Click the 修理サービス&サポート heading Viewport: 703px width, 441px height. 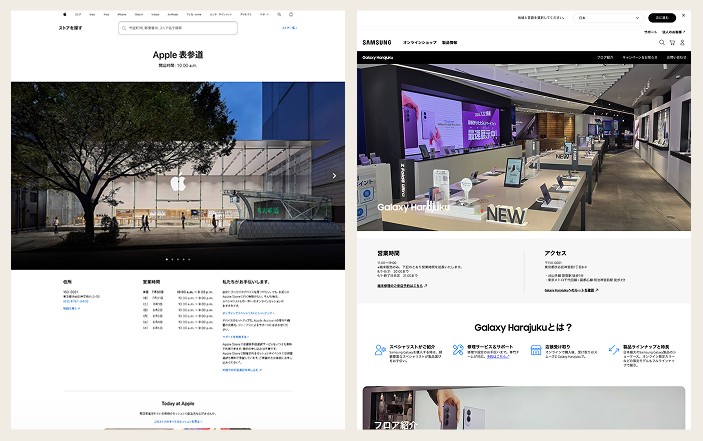[490, 347]
